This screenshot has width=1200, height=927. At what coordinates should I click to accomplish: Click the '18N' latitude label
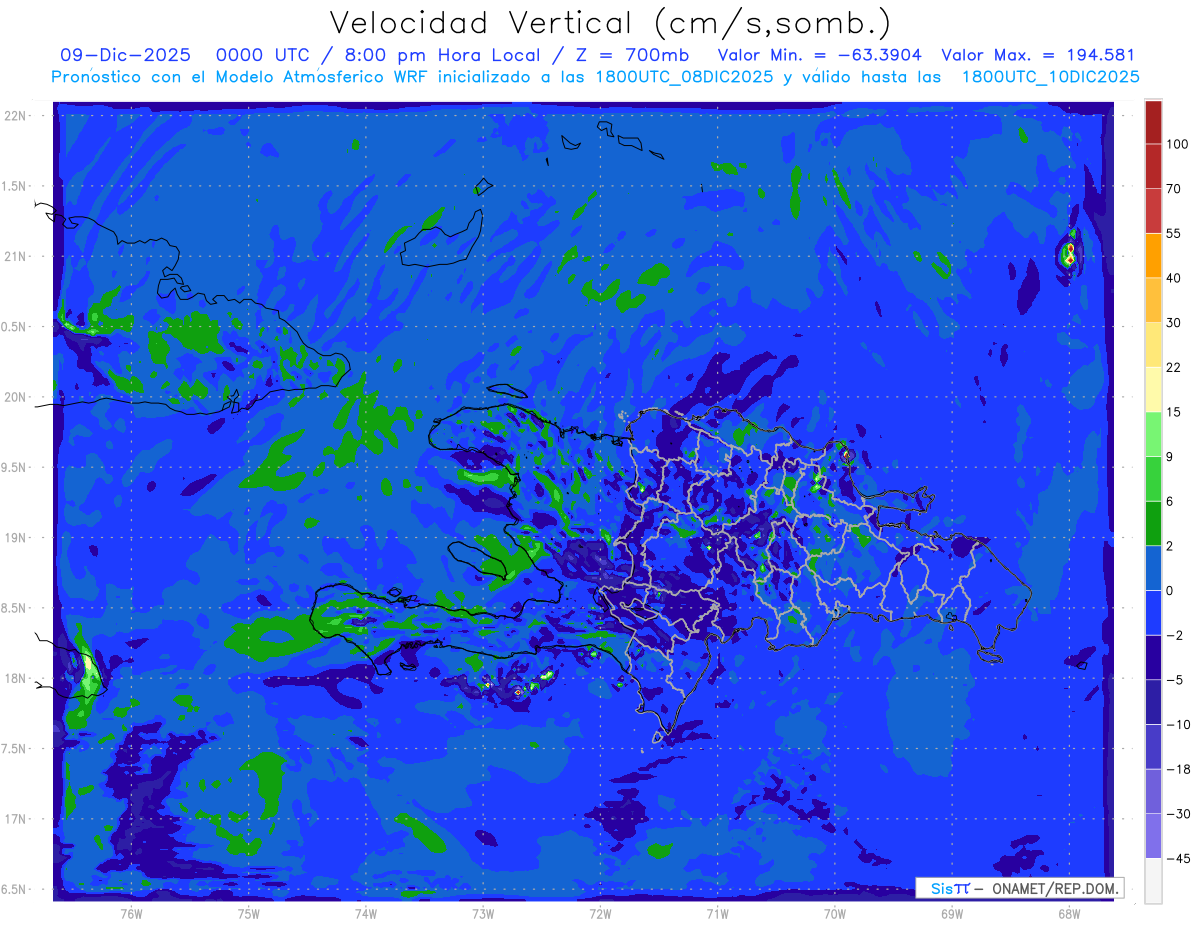[16, 678]
